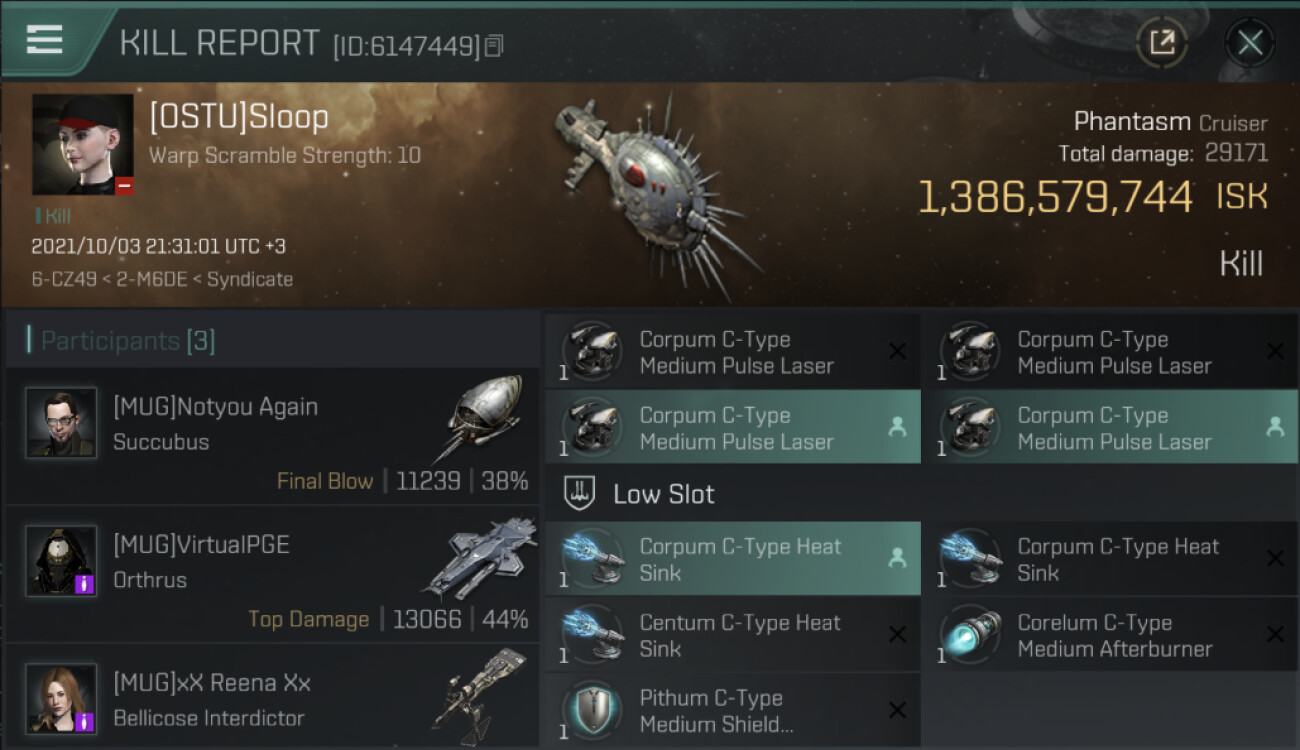Close the kill report window
This screenshot has width=1300, height=750.
[1250, 42]
